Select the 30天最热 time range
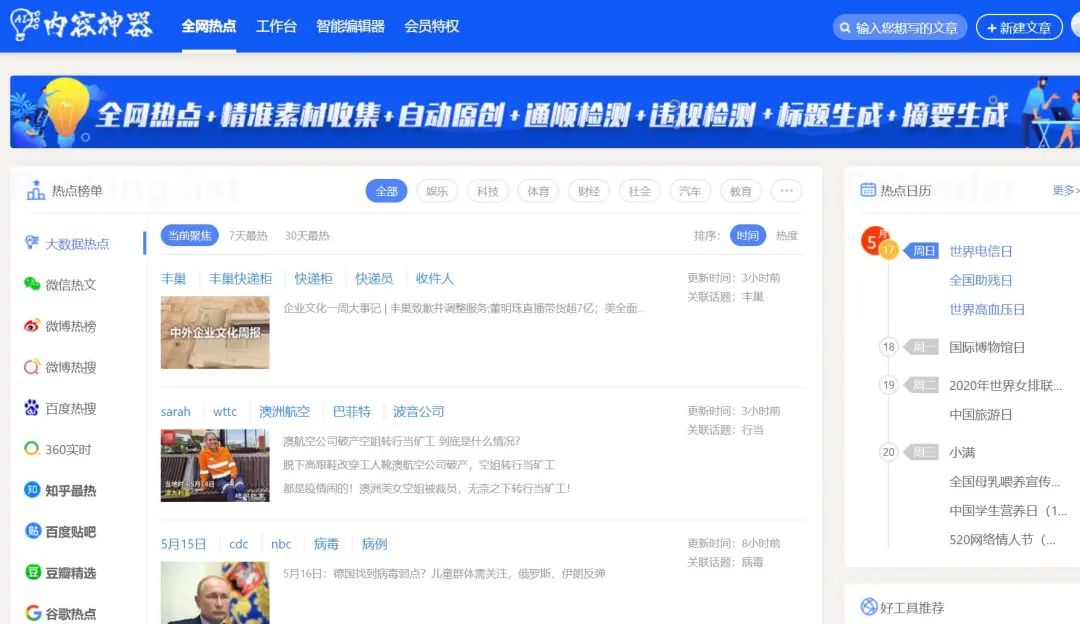Image resolution: width=1080 pixels, height=624 pixels. 307,236
